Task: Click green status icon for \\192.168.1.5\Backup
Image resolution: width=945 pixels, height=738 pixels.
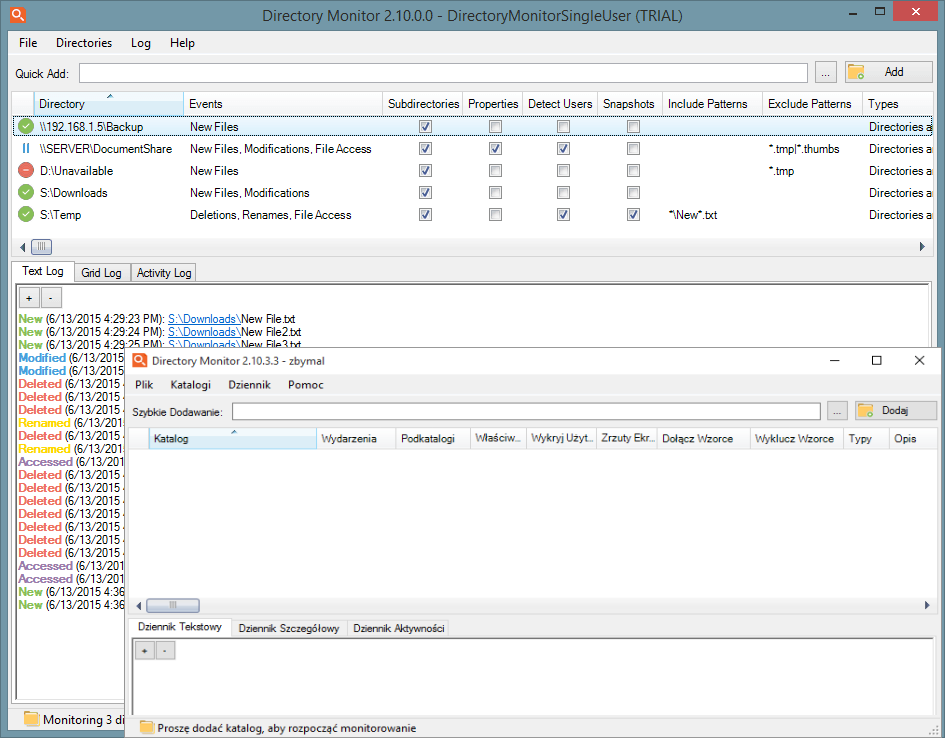Action: [25, 127]
